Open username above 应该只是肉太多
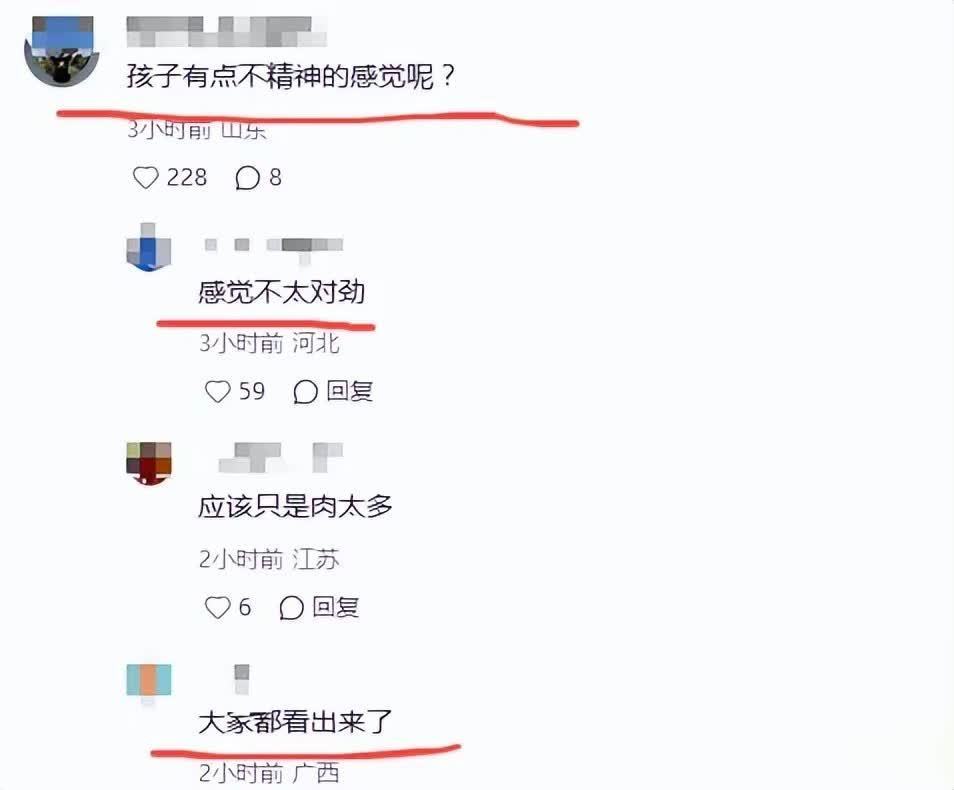Screen dimensions: 954x790 tap(280, 457)
